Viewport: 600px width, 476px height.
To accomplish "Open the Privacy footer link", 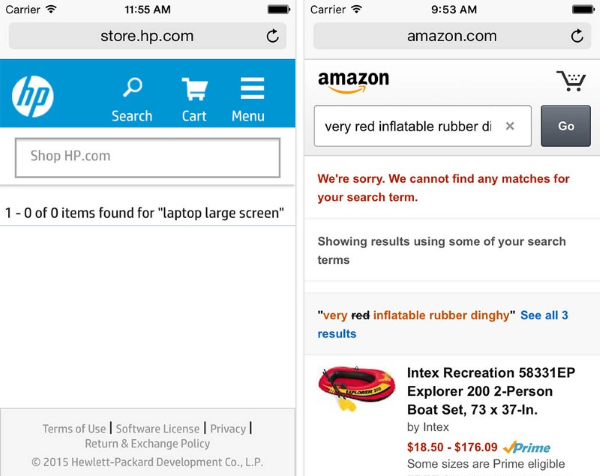I will pyautogui.click(x=228, y=429).
